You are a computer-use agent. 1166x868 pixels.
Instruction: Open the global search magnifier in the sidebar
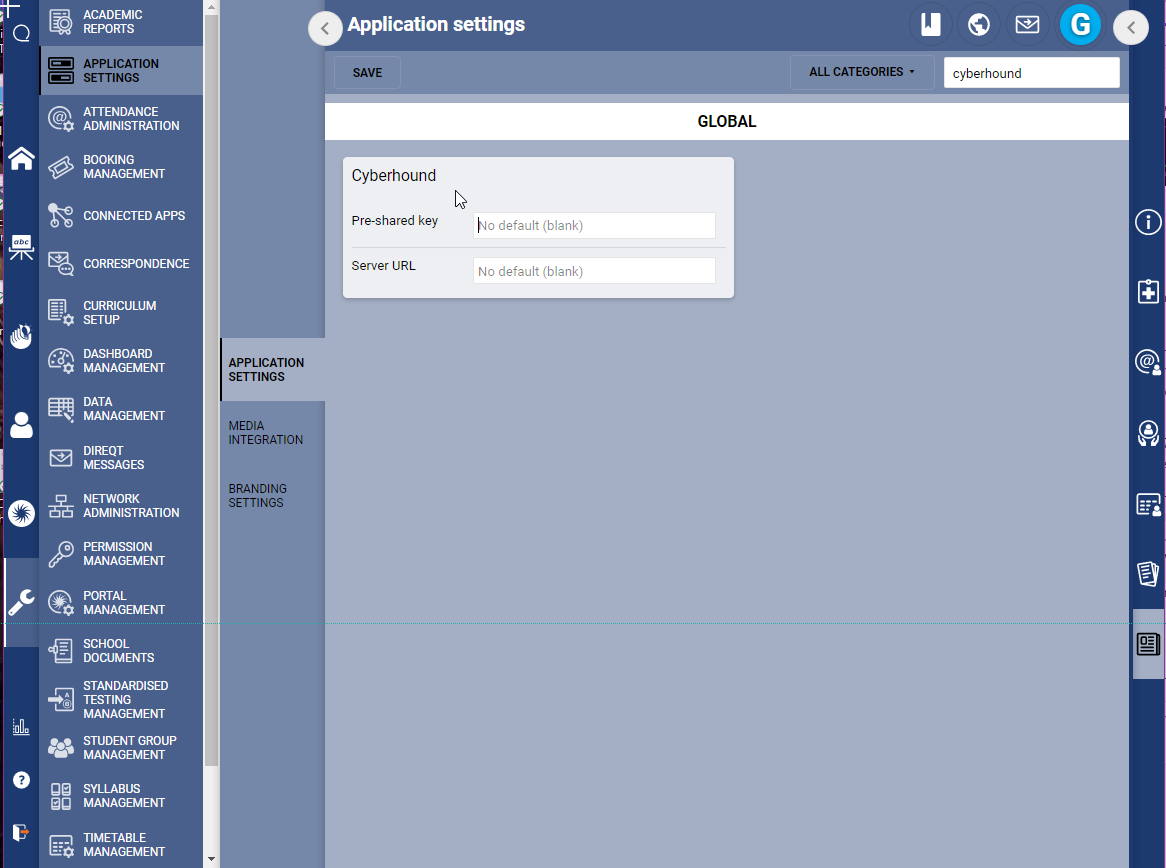point(21,33)
